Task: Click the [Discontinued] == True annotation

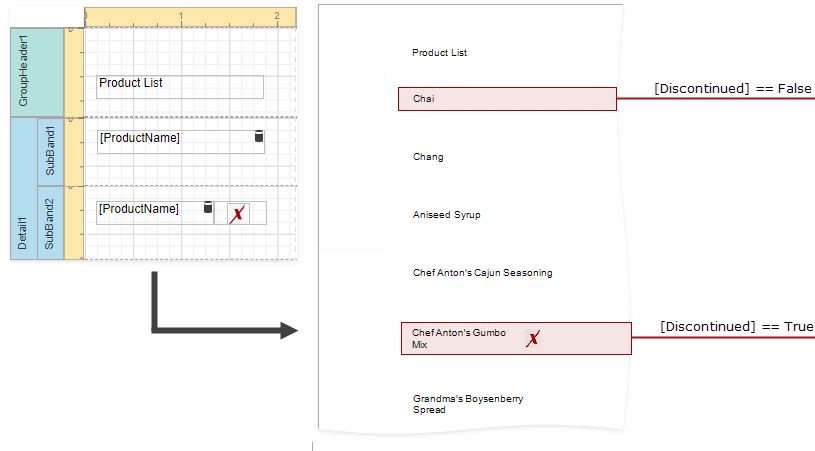Action: tap(736, 327)
